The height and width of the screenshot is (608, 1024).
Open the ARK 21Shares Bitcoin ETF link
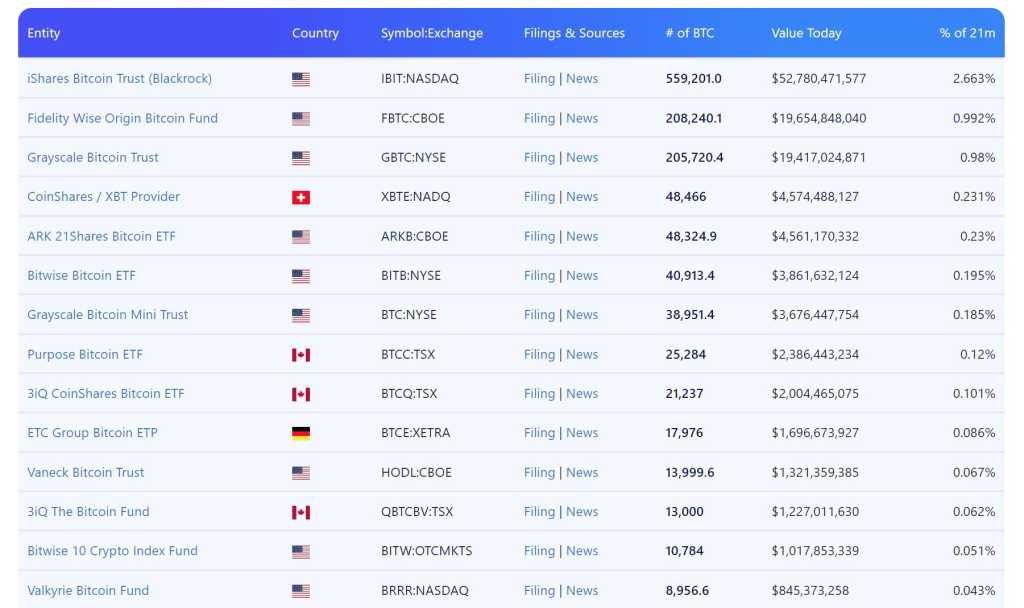tap(101, 236)
